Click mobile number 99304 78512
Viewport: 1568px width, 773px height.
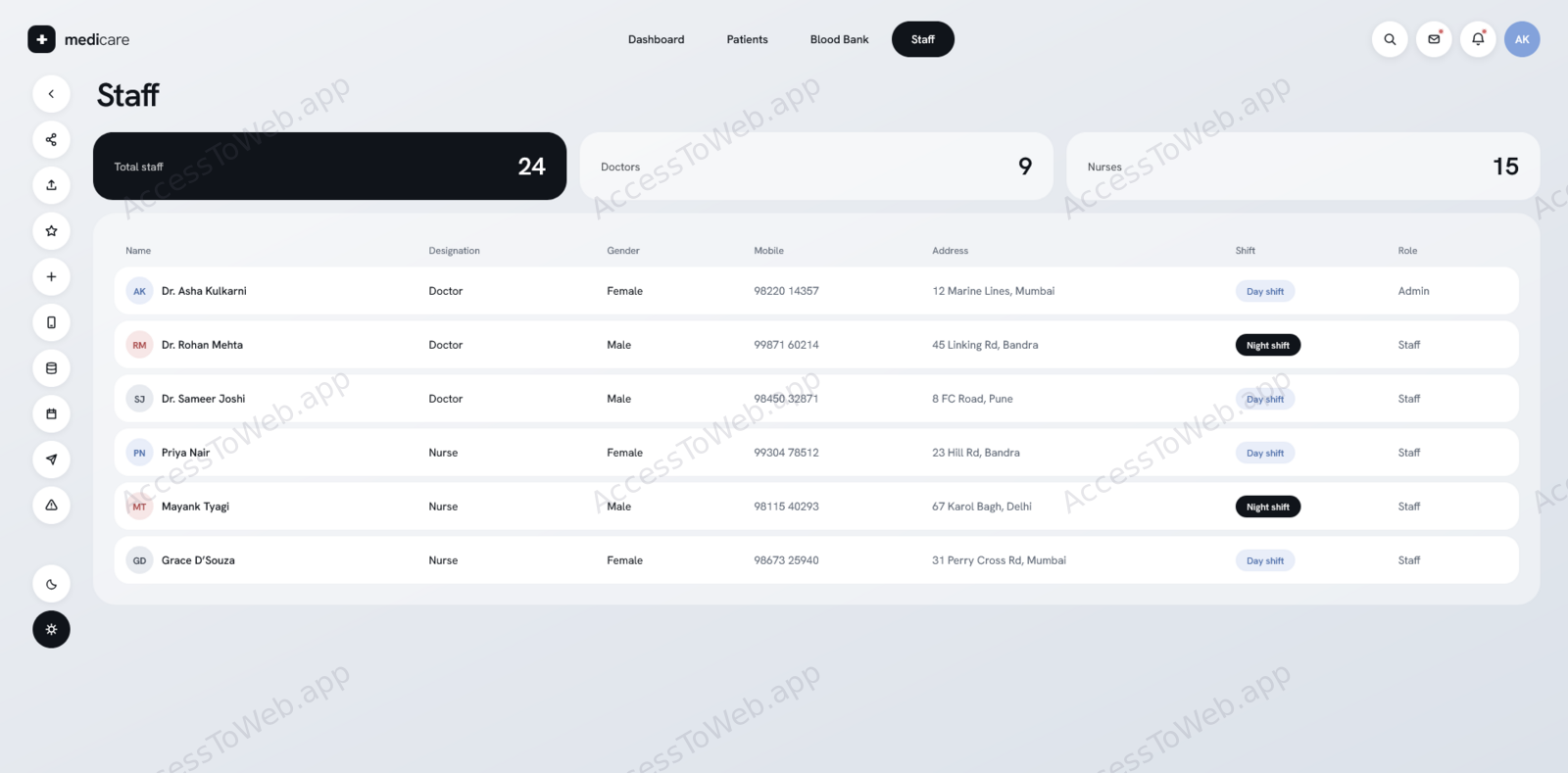pyautogui.click(x=786, y=453)
